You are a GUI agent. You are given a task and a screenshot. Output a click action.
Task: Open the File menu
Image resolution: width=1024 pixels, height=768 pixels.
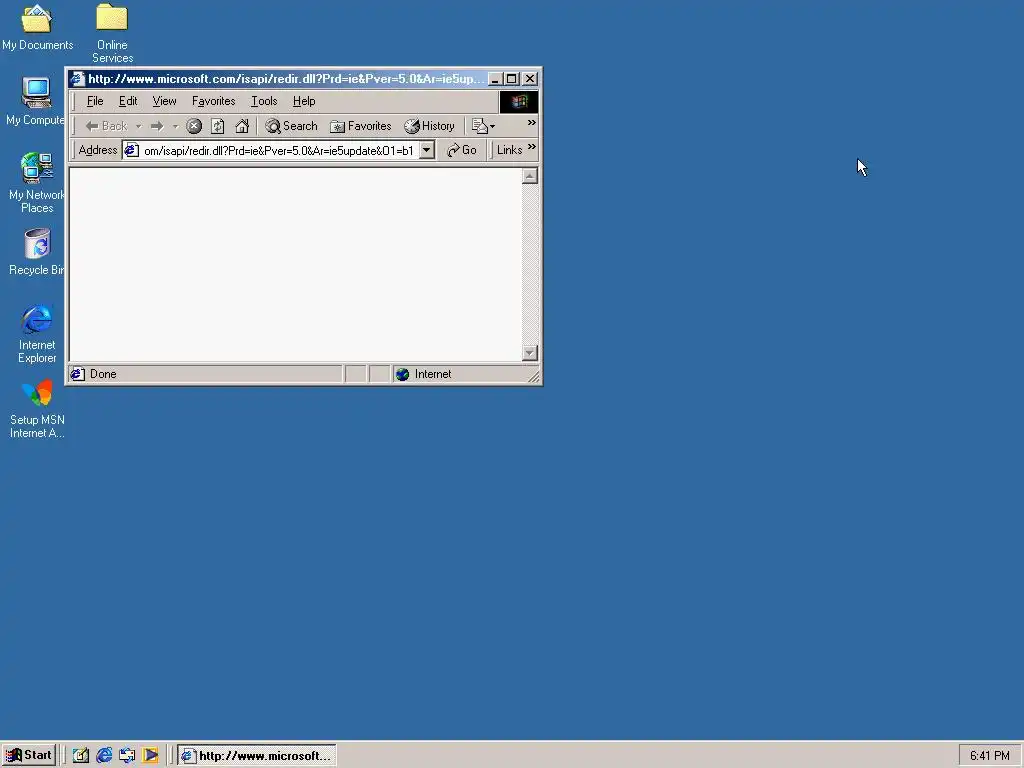95,101
